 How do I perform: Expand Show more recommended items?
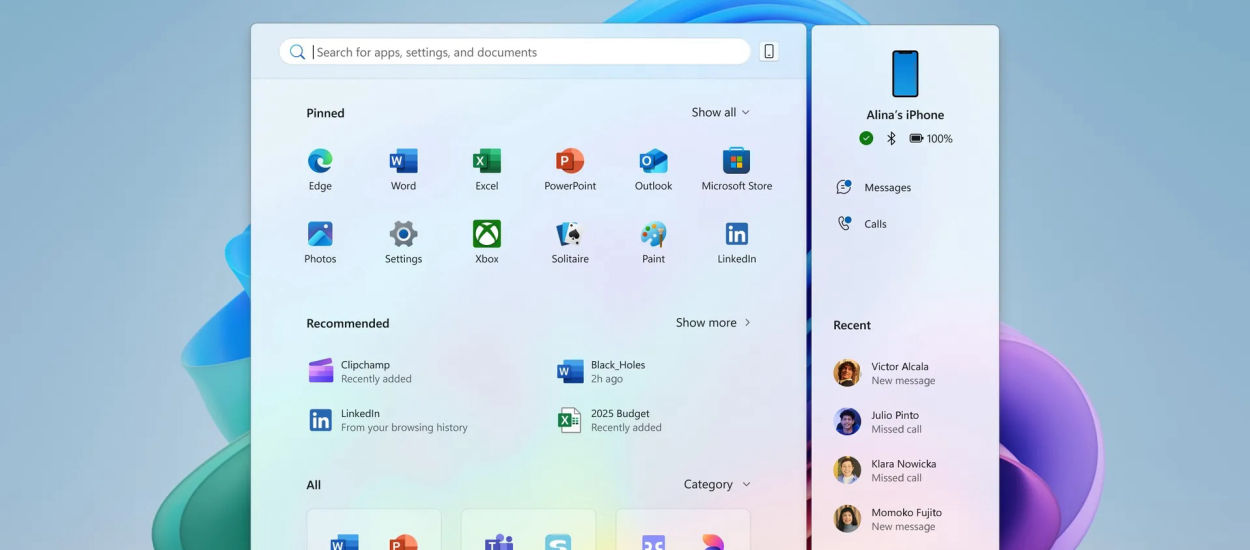tap(712, 323)
